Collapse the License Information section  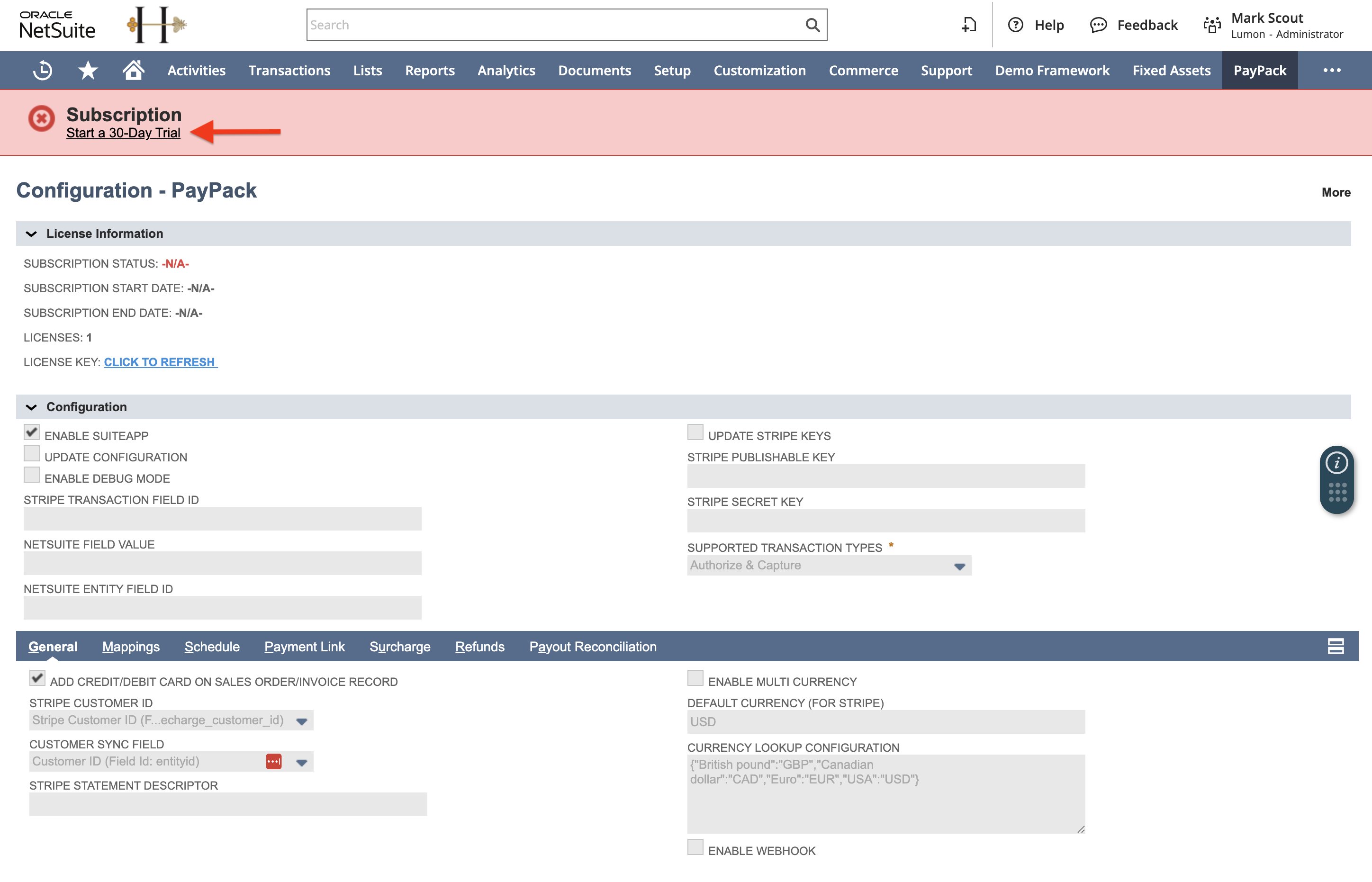[x=31, y=234]
